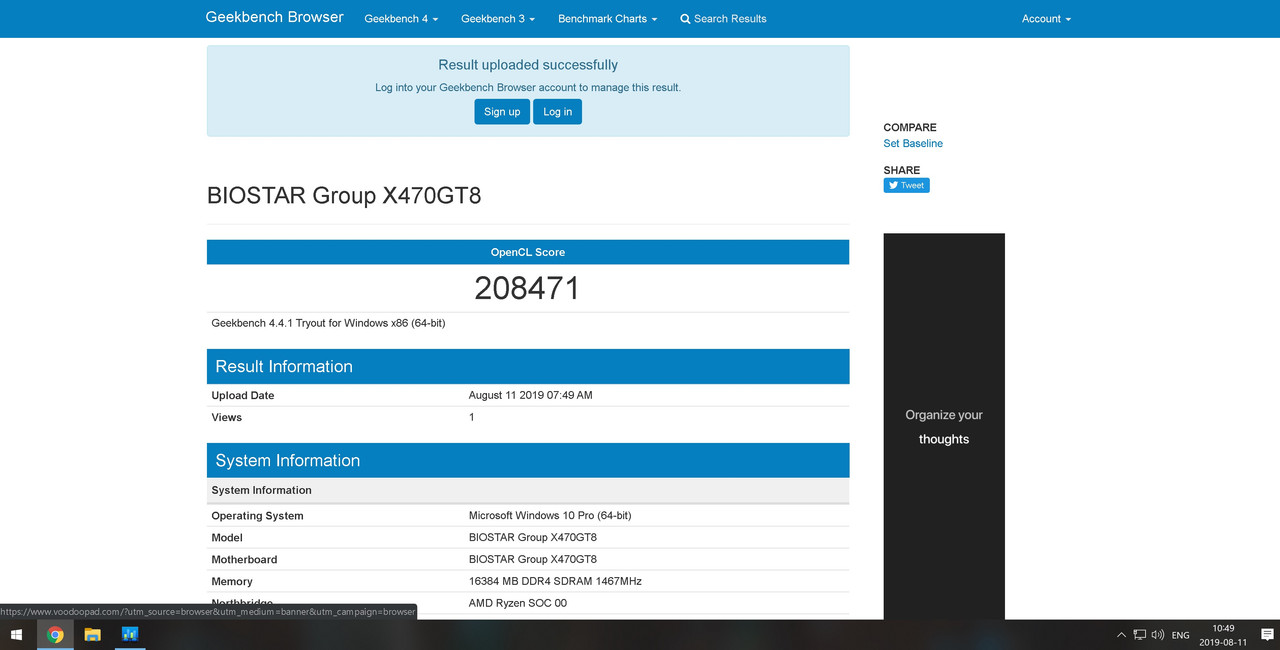Open the Geekbench Browser home link
Viewport: 1280px width, 650px height.
[x=274, y=17]
